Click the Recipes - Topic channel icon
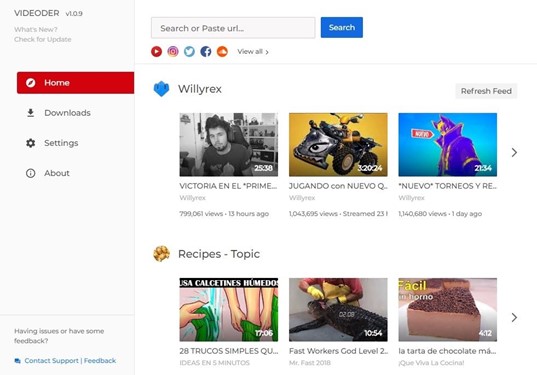Screen dimensions: 537x375 click(x=161, y=254)
